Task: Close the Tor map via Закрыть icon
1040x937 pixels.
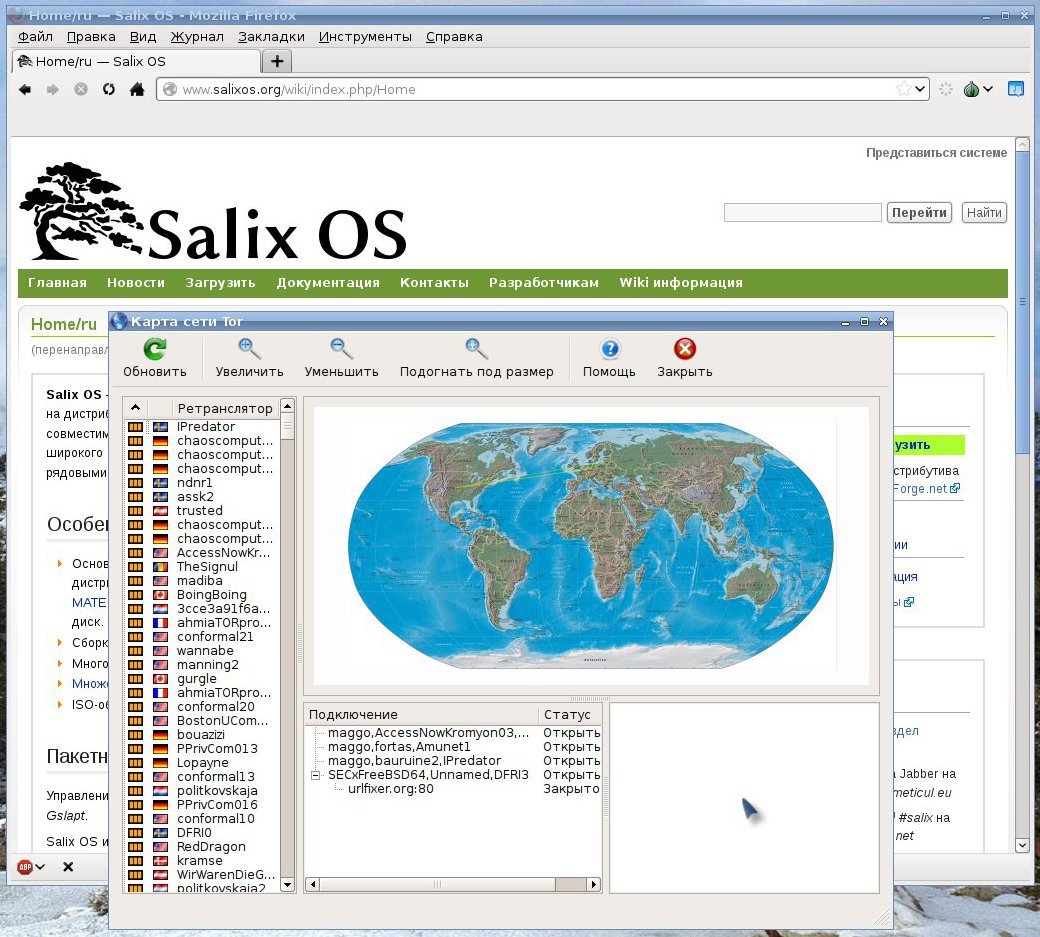Action: 684,358
